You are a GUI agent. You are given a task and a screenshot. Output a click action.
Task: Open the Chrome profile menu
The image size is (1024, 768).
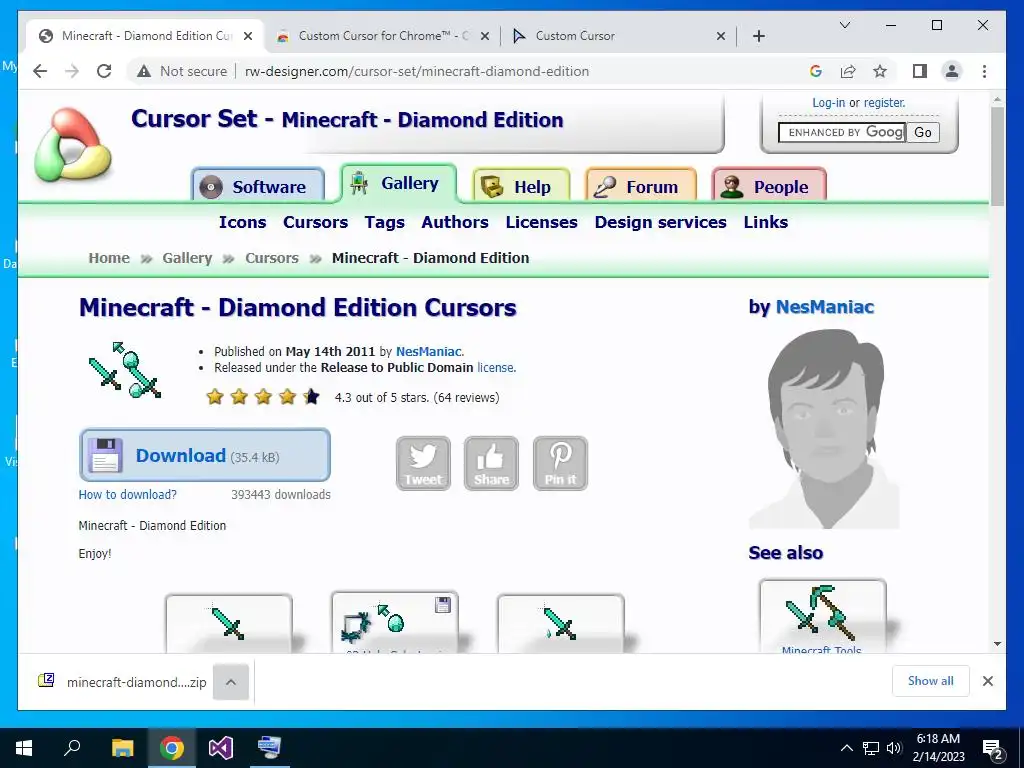coord(952,71)
